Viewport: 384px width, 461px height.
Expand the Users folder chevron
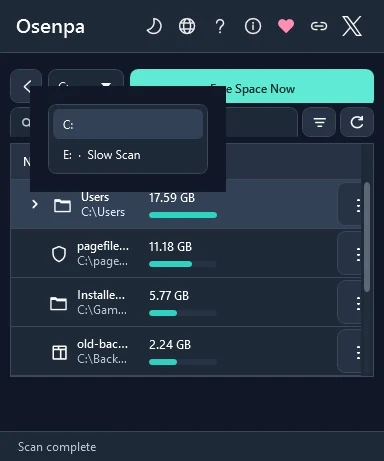pyautogui.click(x=35, y=204)
